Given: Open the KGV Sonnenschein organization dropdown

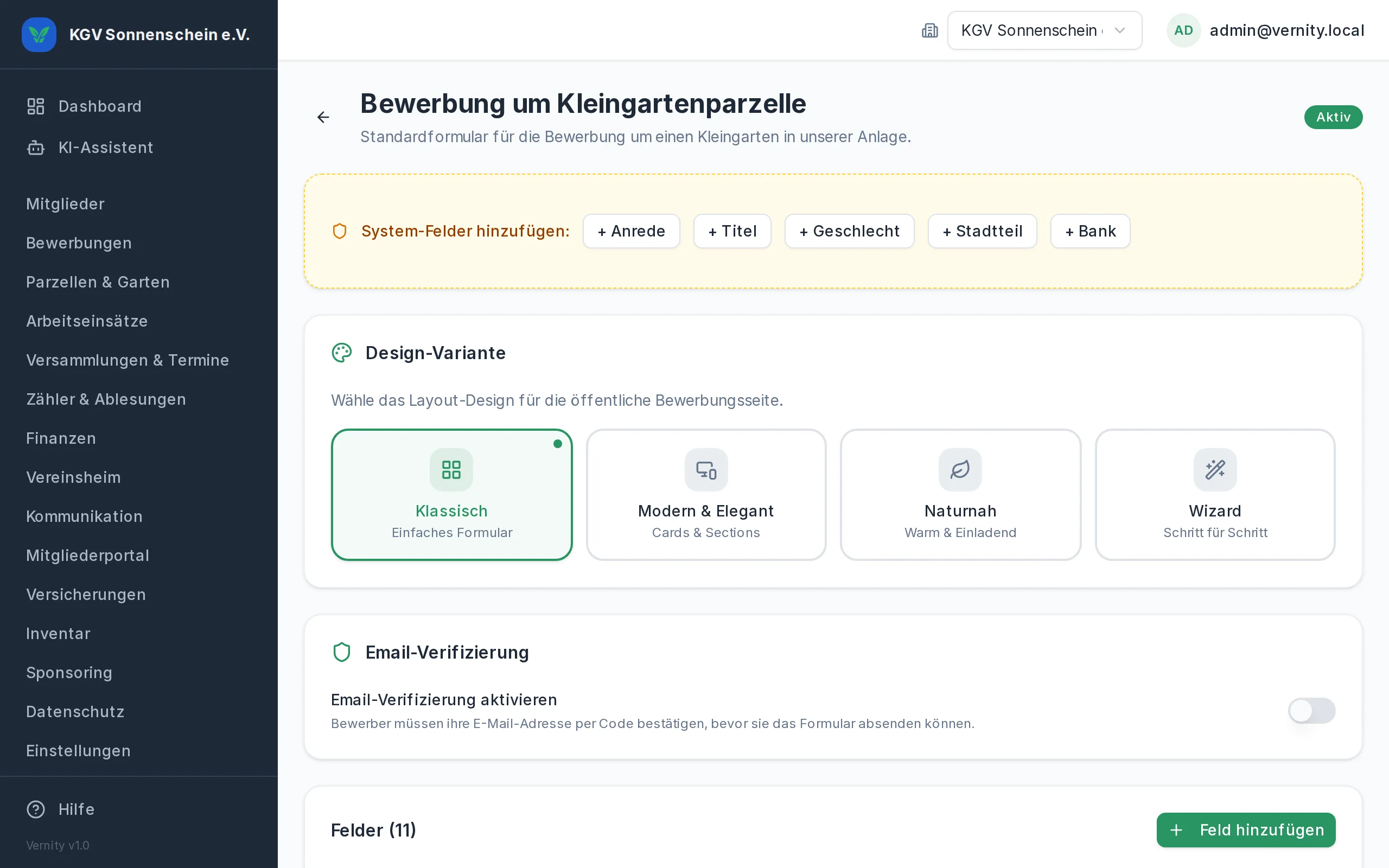Looking at the screenshot, I should point(1044,30).
